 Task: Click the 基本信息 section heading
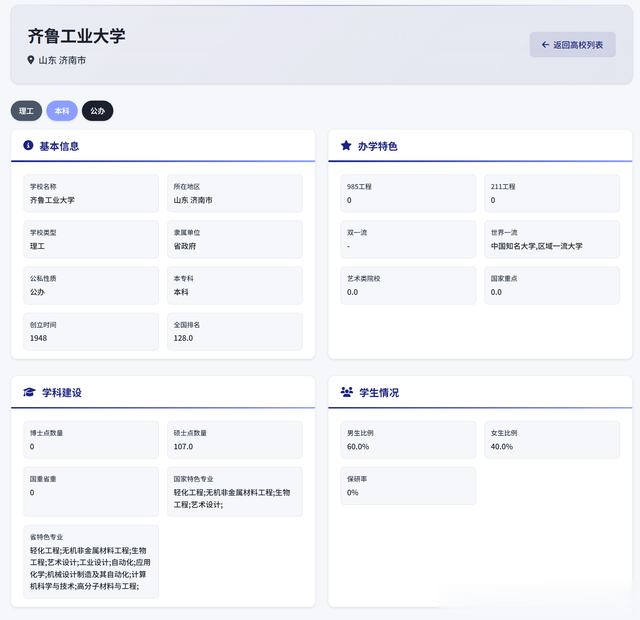(59, 146)
